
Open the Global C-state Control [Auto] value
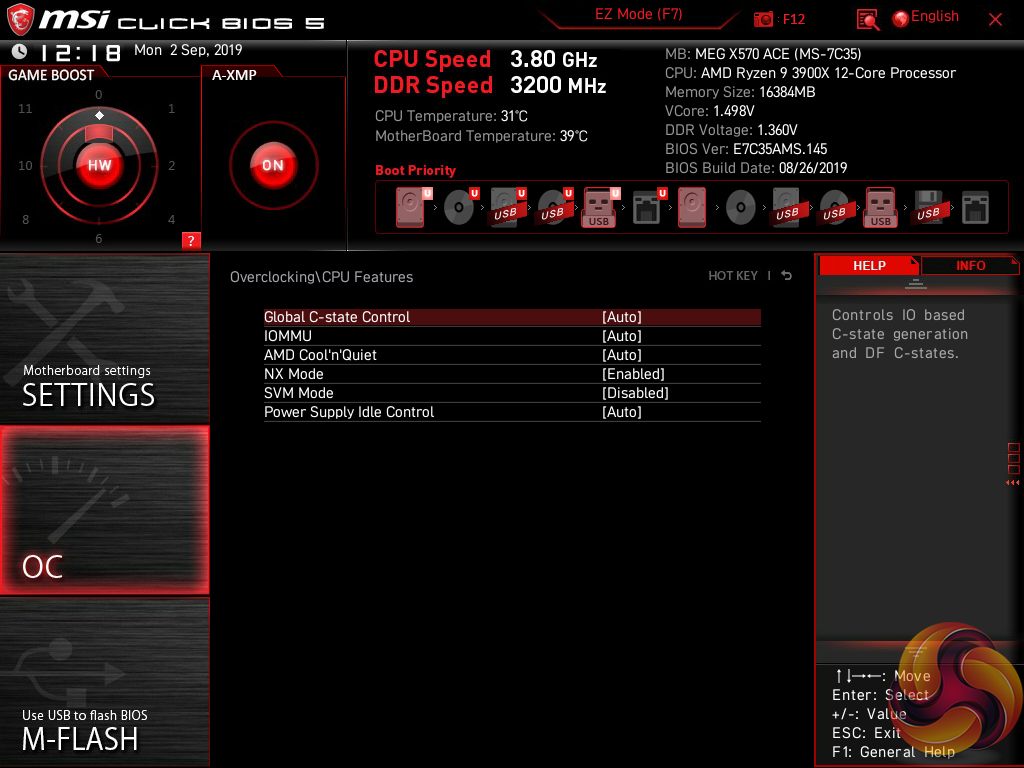click(622, 317)
